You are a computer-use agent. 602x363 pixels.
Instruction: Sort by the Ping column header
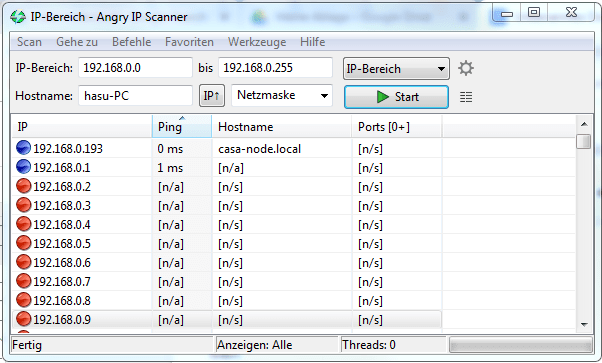(182, 127)
